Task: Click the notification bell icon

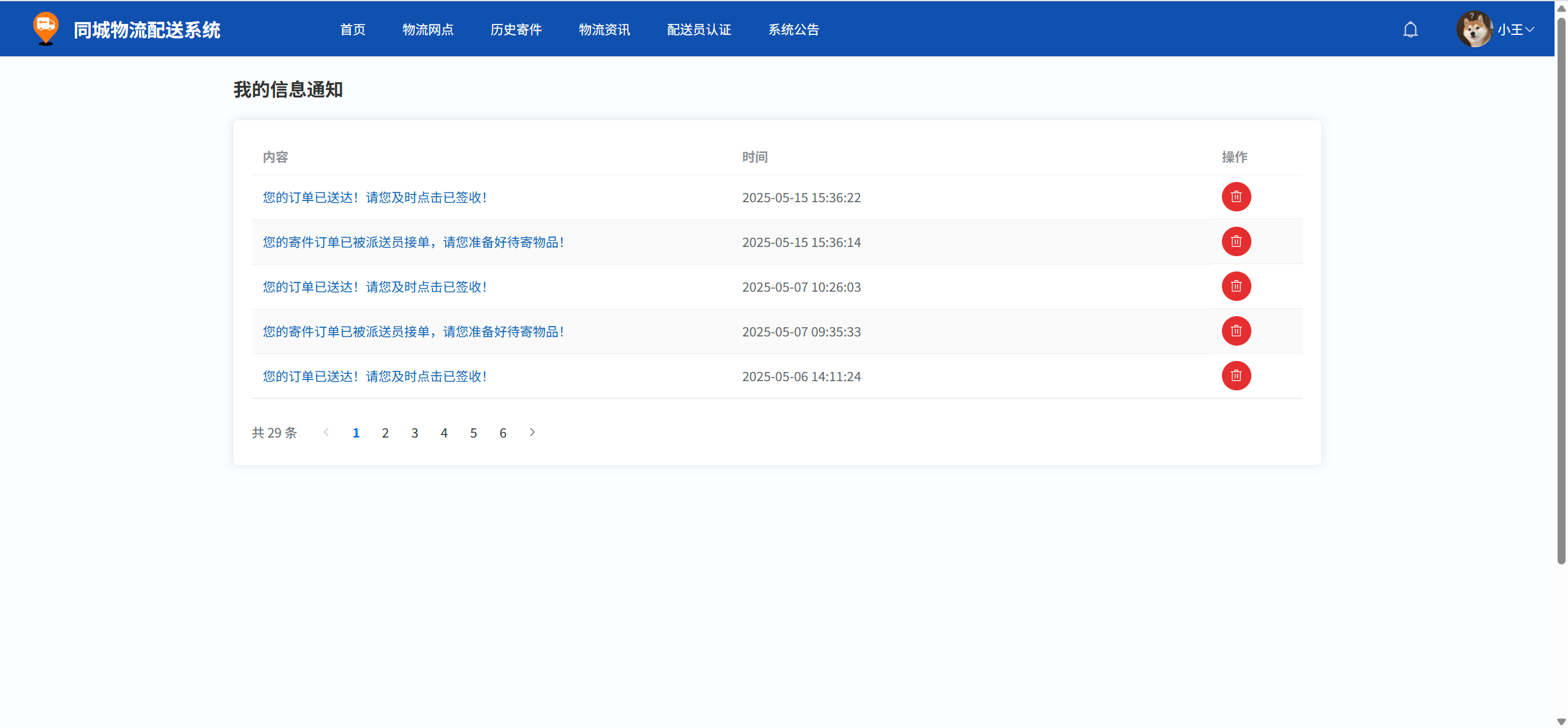Action: point(1410,29)
